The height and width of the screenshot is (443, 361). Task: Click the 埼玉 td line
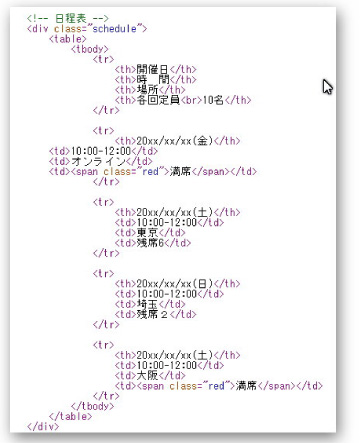click(x=150, y=304)
